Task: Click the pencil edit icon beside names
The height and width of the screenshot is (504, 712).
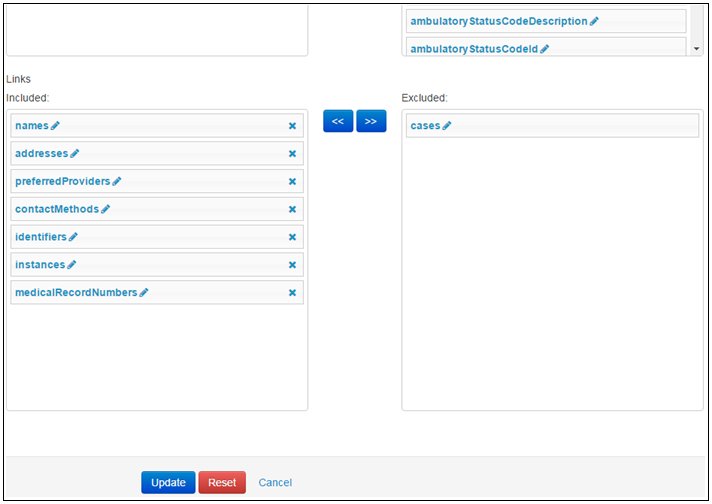Action: pos(56,126)
